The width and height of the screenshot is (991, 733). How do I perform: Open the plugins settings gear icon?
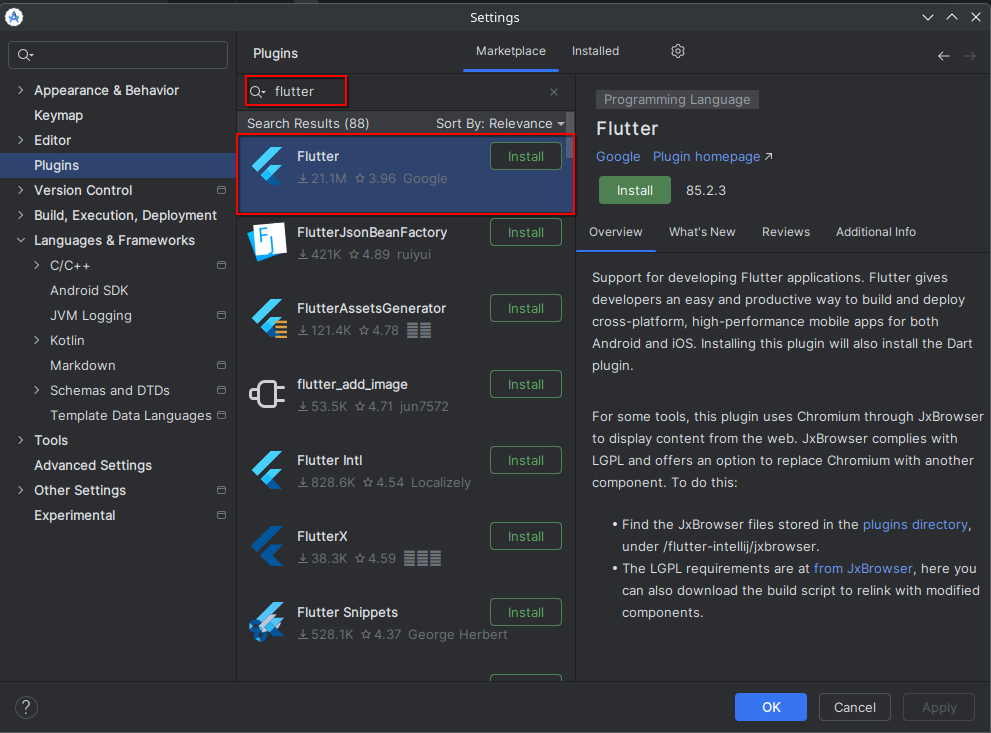(678, 51)
